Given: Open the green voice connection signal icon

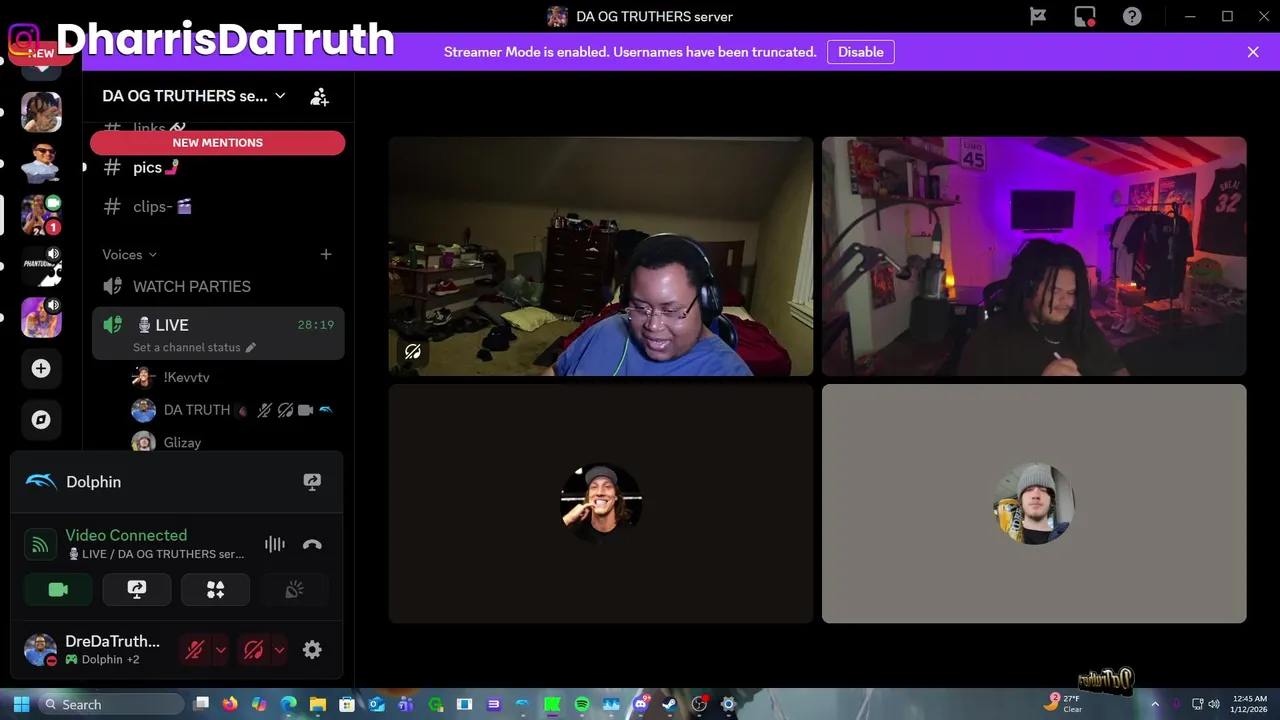Looking at the screenshot, I should pyautogui.click(x=40, y=544).
